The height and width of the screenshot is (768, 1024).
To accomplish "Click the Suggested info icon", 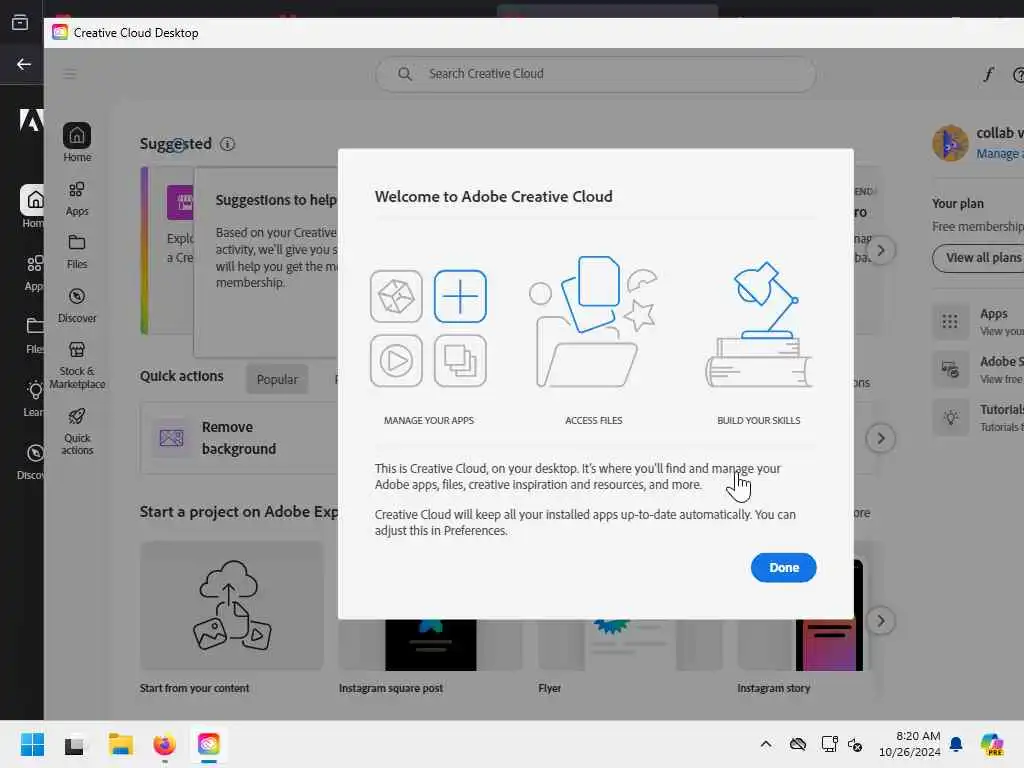I will click(x=227, y=144).
